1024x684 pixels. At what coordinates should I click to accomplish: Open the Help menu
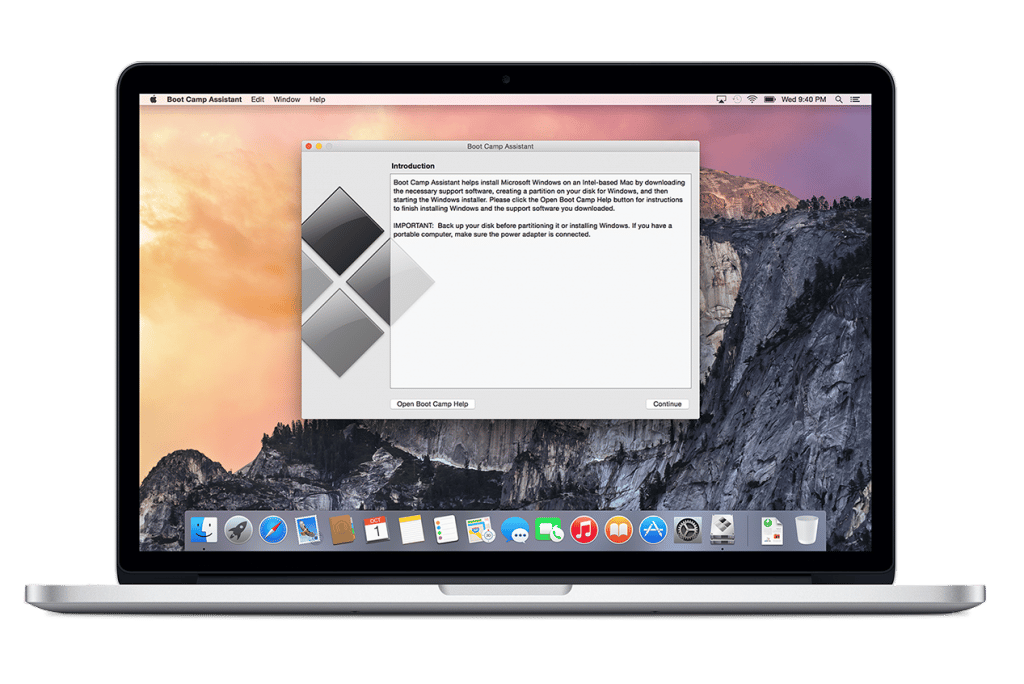(x=317, y=99)
